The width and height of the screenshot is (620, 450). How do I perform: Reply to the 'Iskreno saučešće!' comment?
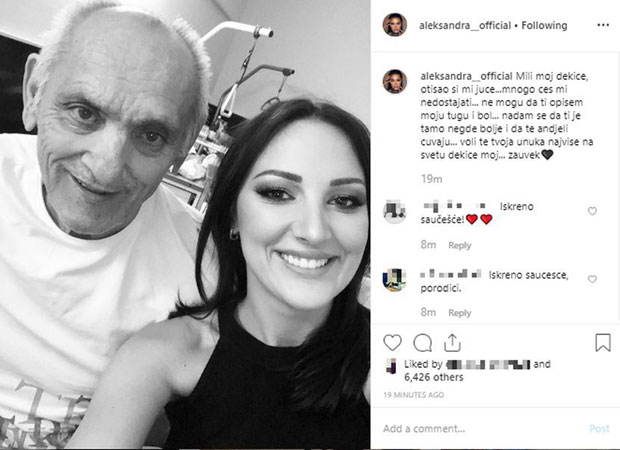pos(459,246)
